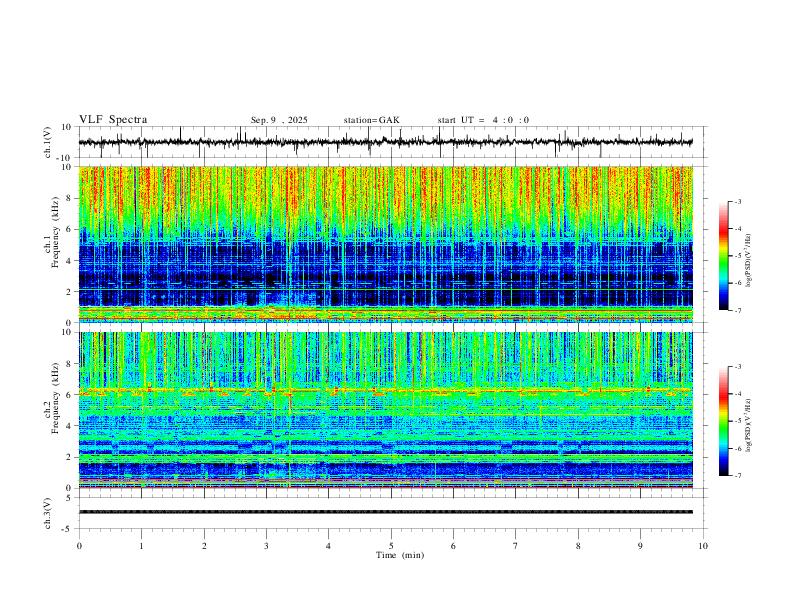Click time axis tick label "3"
This screenshot has width=792, height=612.
click(266, 546)
